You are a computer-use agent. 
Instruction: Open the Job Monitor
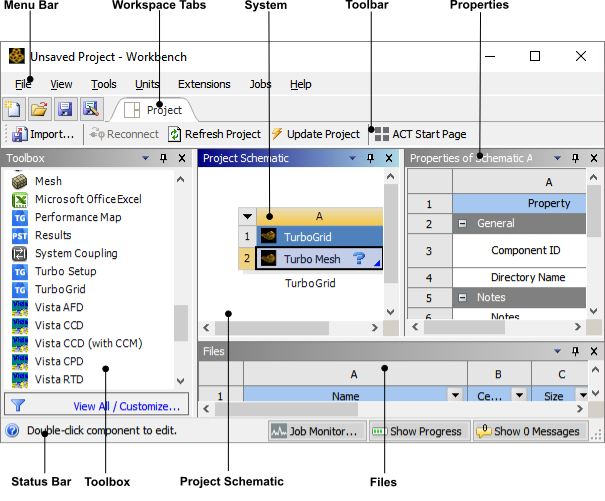point(317,431)
